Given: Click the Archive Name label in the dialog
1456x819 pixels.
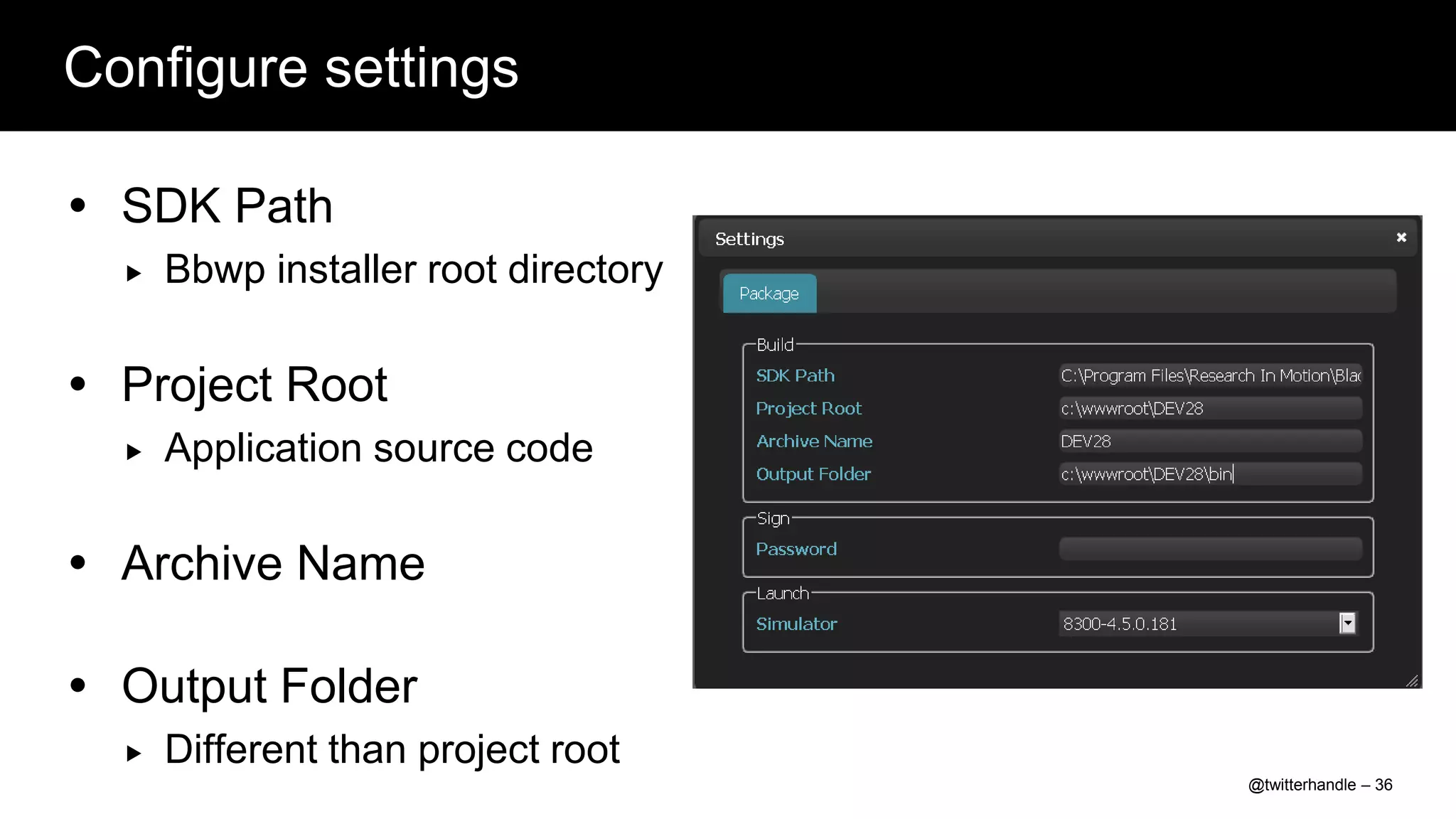Looking at the screenshot, I should [814, 441].
